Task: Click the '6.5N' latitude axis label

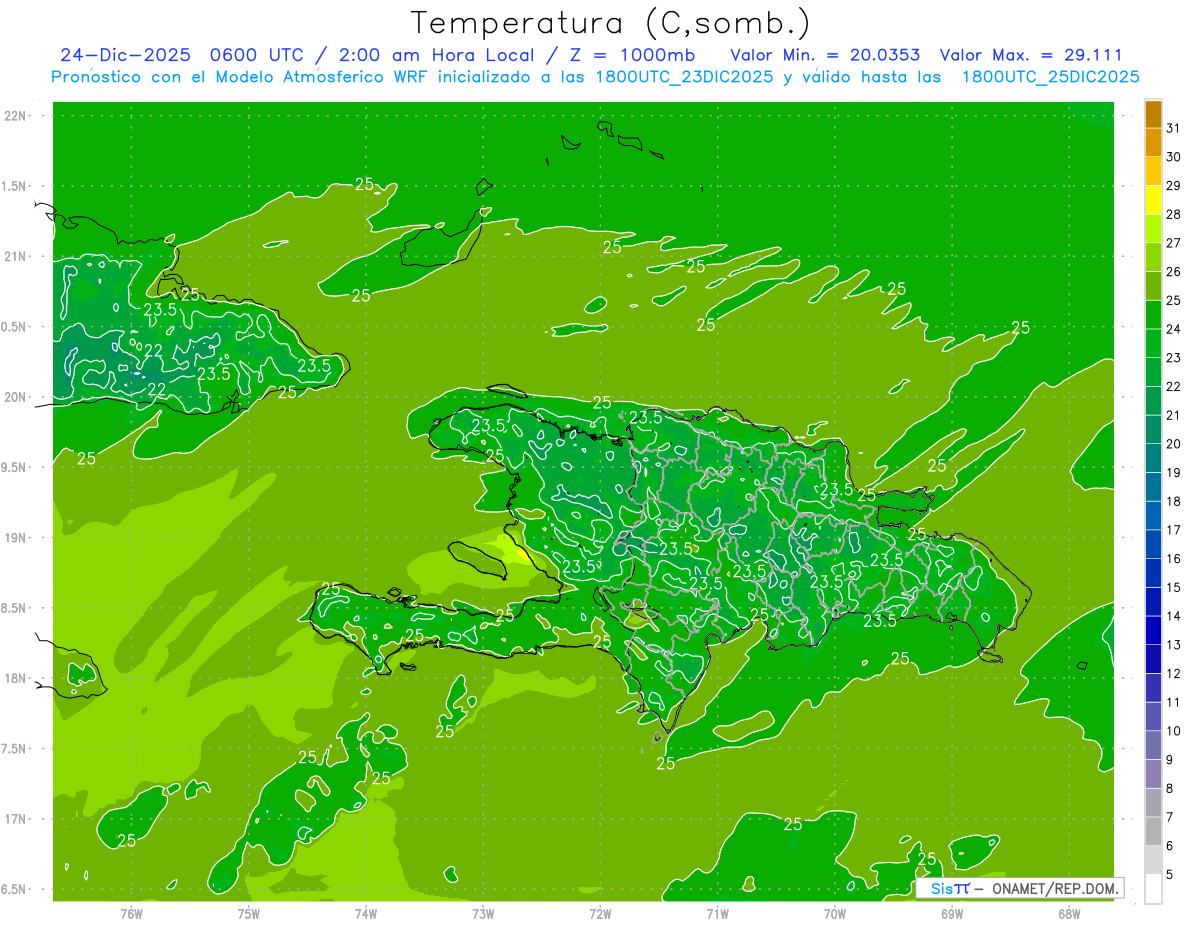Action: [x=15, y=890]
